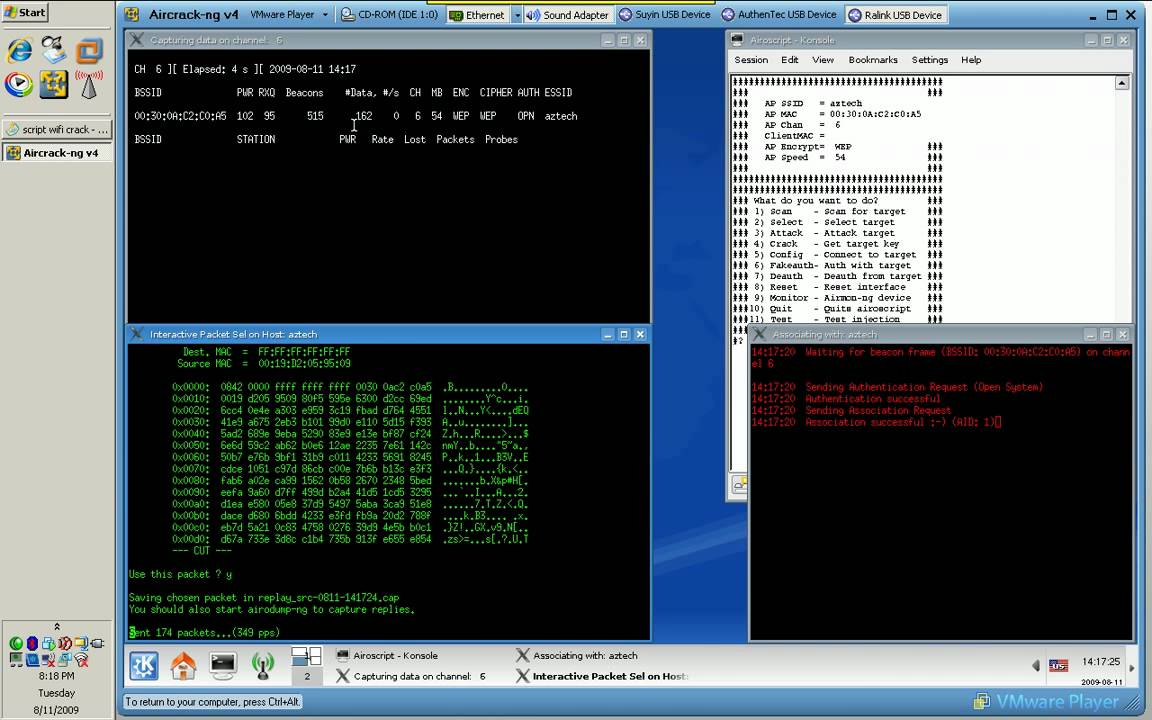
Task: Switch to 'script wifi crack' taskbar button
Action: tap(57, 129)
